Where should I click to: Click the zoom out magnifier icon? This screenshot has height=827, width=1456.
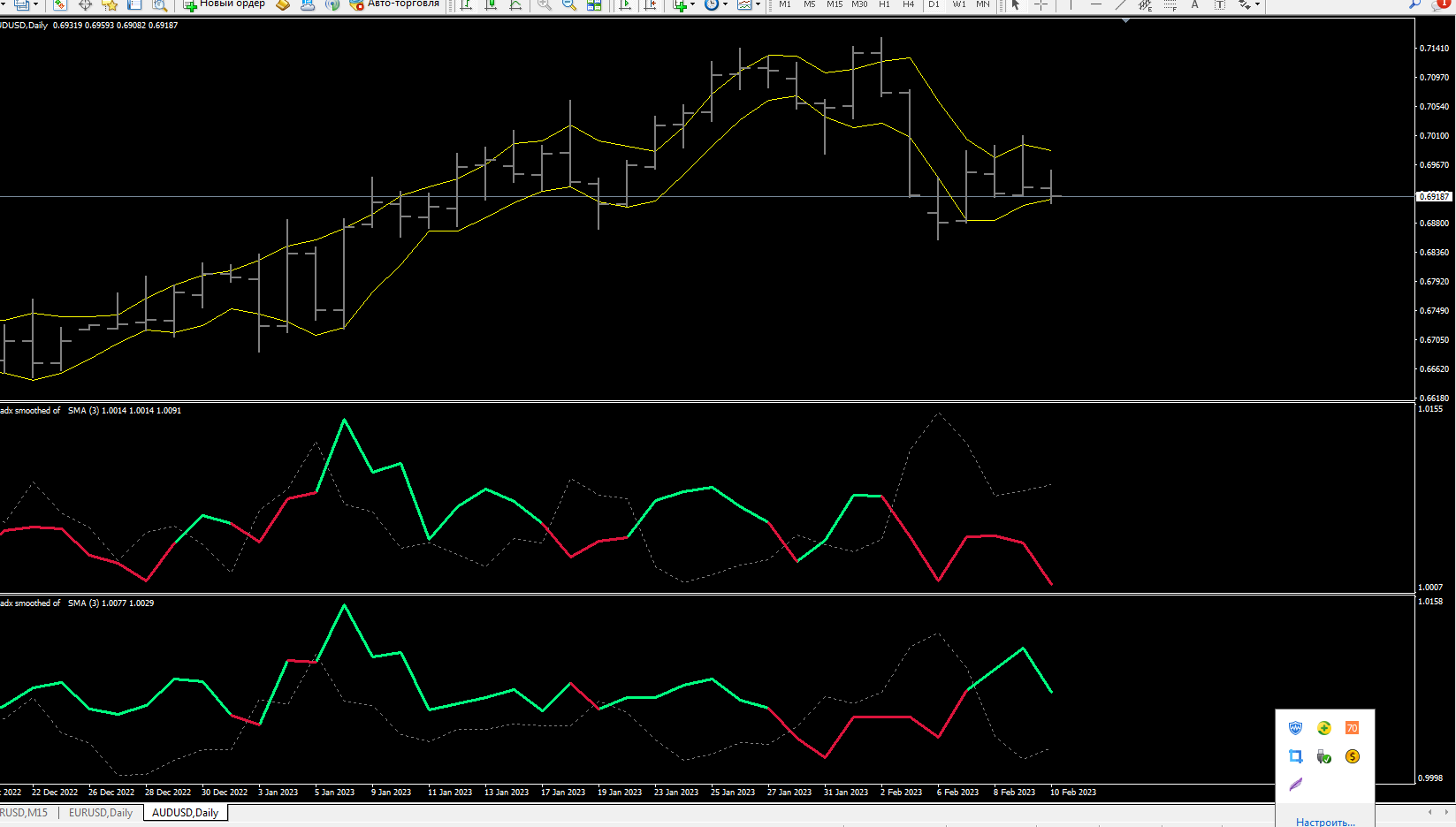click(569, 4)
